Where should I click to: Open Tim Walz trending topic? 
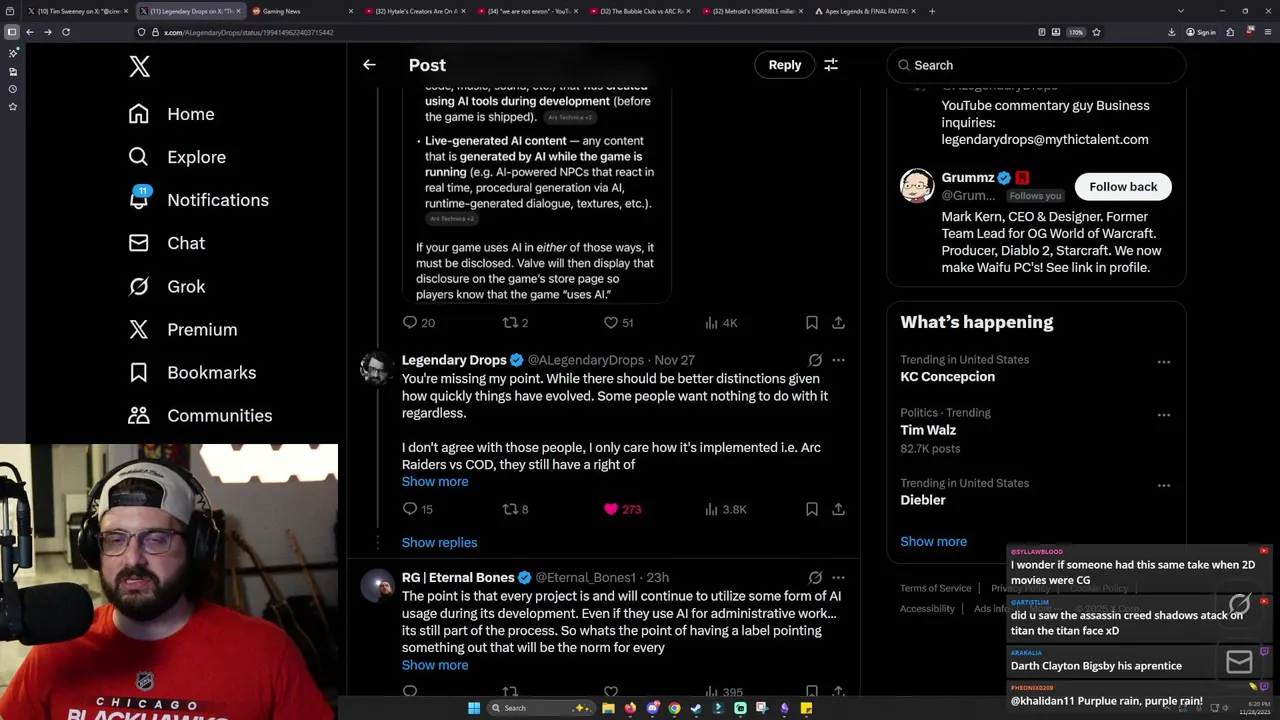click(x=928, y=430)
